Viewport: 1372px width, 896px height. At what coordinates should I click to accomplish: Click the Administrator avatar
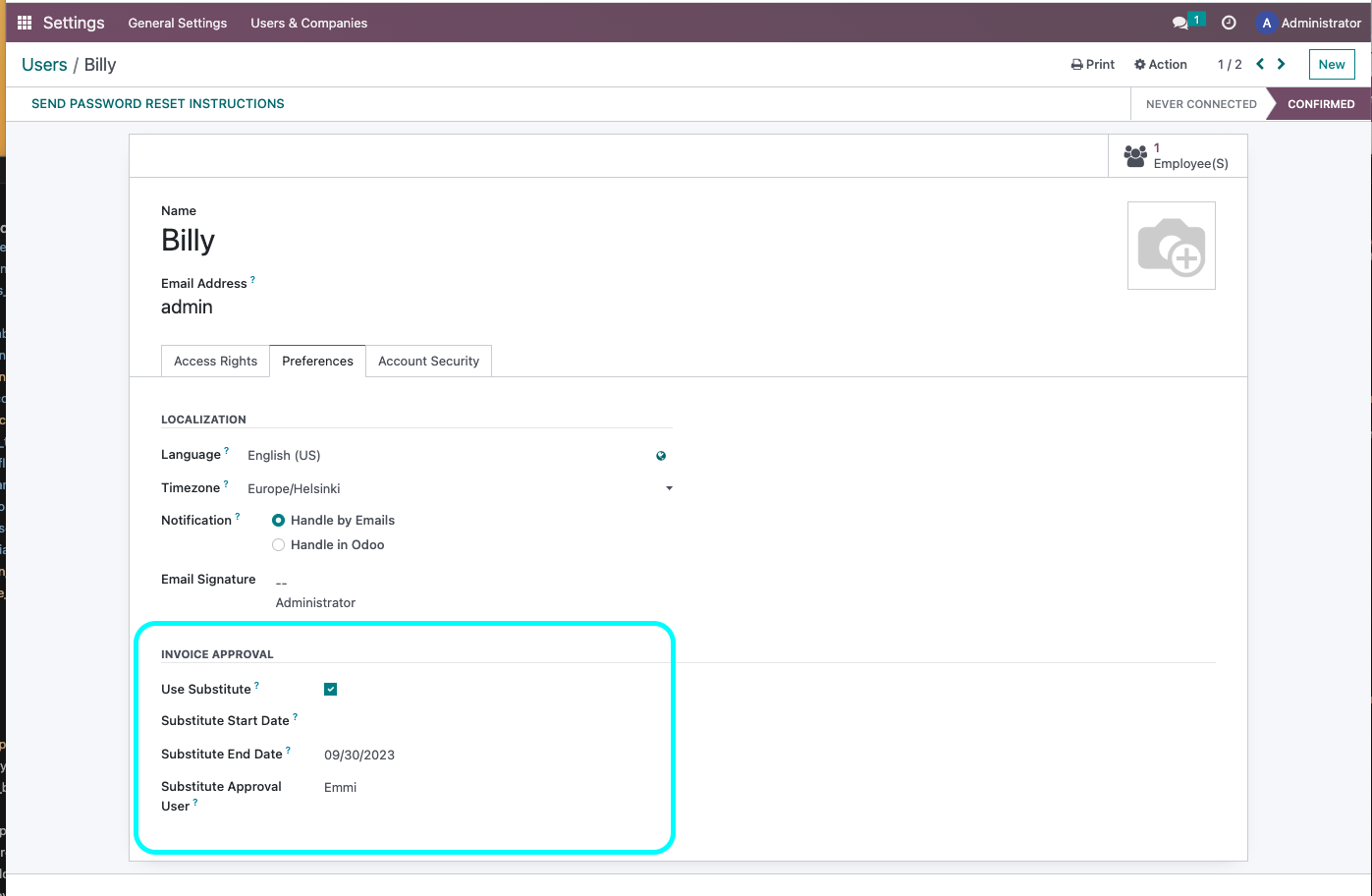pyautogui.click(x=1266, y=23)
